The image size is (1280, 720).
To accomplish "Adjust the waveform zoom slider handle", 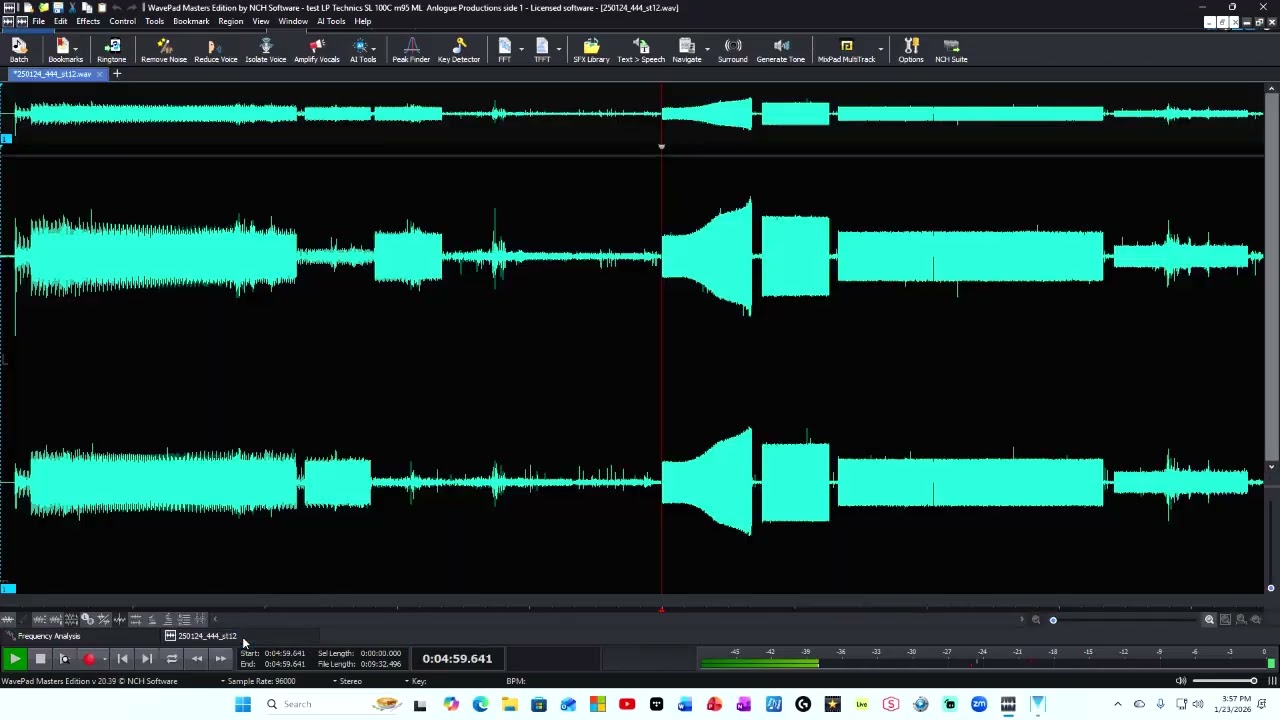I will point(1053,620).
